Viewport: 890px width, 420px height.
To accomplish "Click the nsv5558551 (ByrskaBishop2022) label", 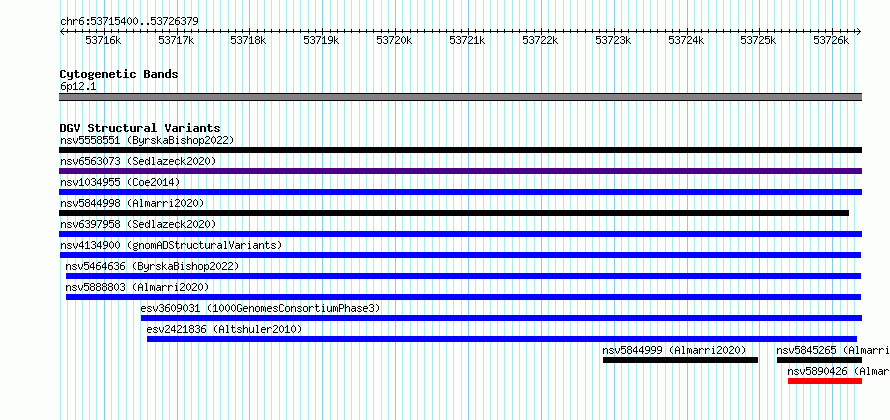I will pyautogui.click(x=147, y=140).
